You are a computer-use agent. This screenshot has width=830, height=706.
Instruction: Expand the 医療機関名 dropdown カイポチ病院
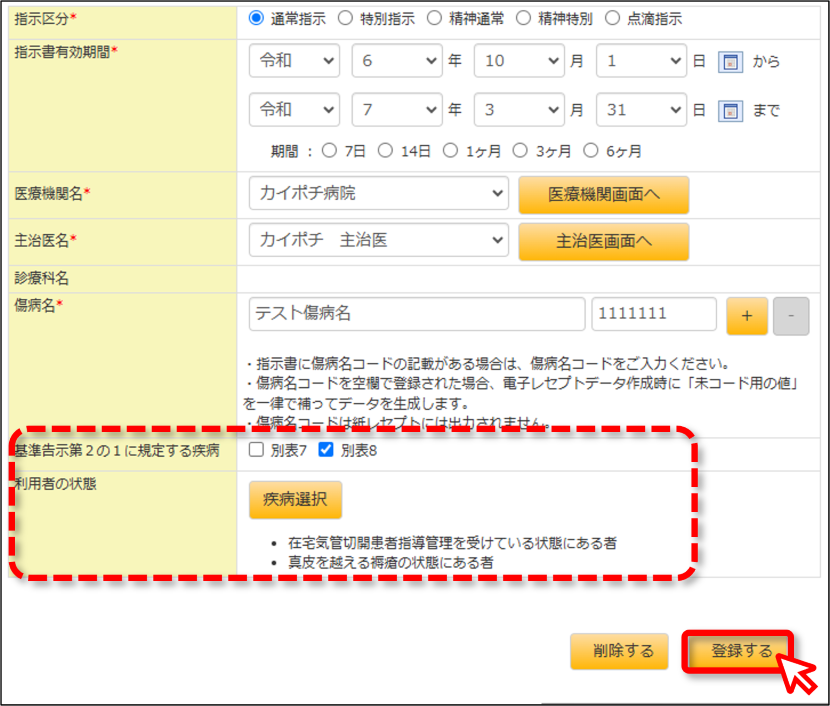tap(378, 193)
